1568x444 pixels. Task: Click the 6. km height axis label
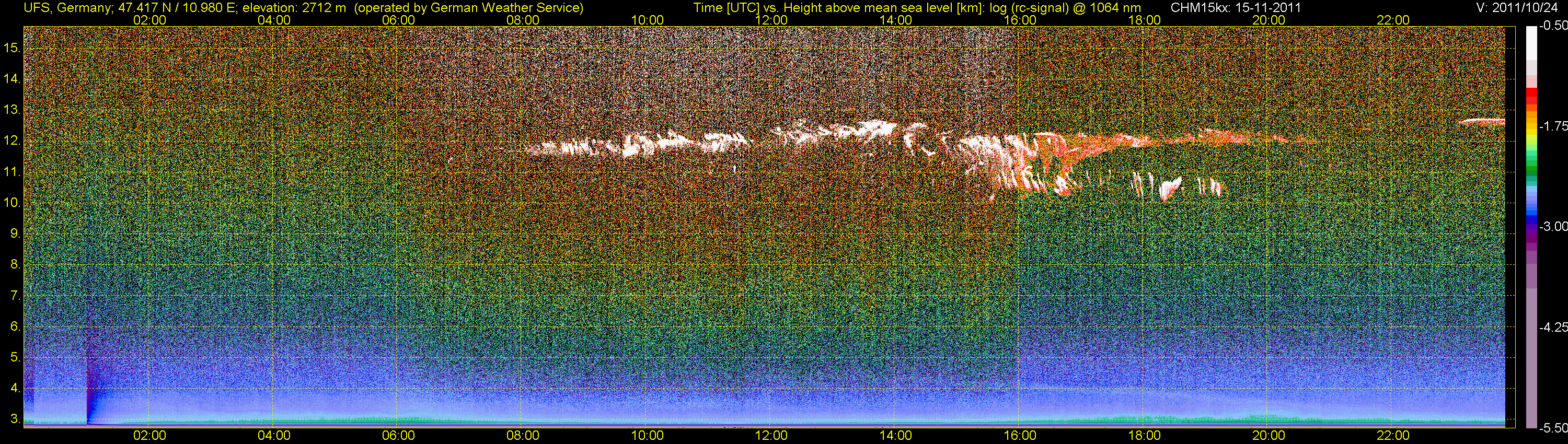coord(15,326)
